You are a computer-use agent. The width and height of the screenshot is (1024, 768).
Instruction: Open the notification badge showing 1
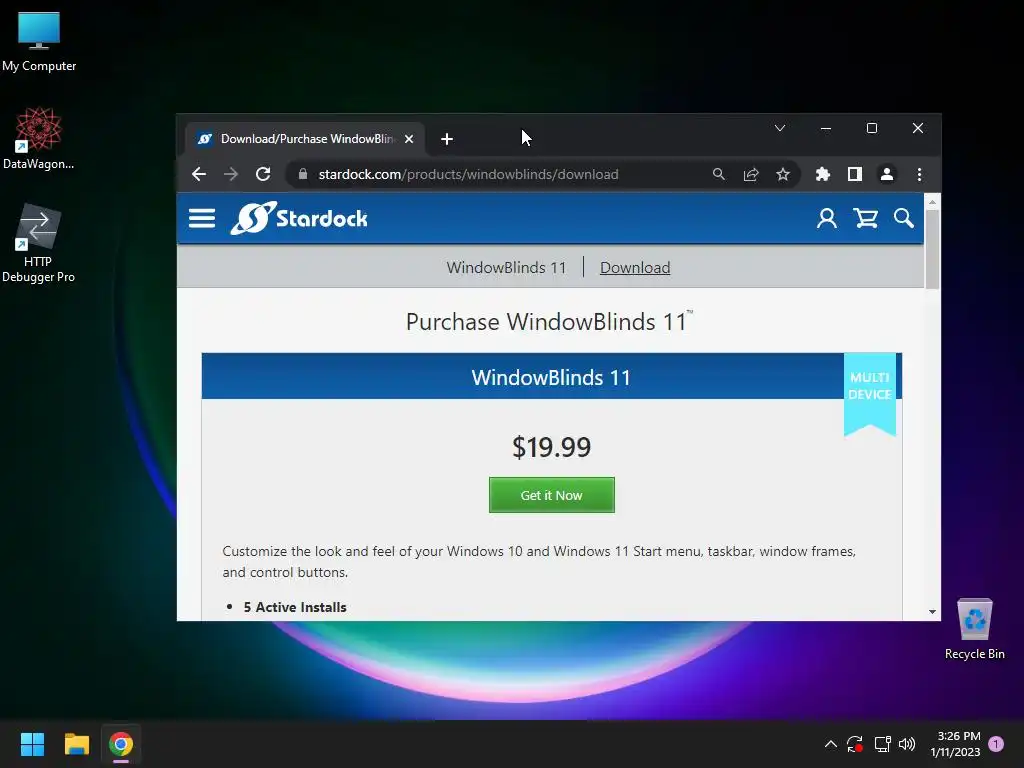click(996, 744)
